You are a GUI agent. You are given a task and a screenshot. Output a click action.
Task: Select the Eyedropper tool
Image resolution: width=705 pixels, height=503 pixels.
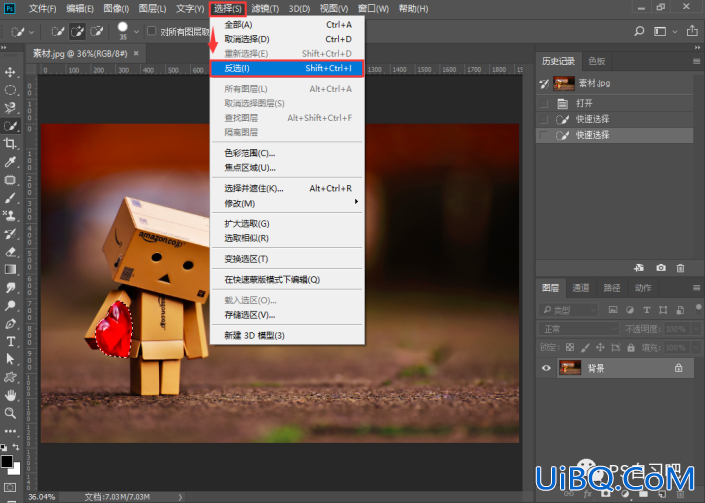[10, 162]
